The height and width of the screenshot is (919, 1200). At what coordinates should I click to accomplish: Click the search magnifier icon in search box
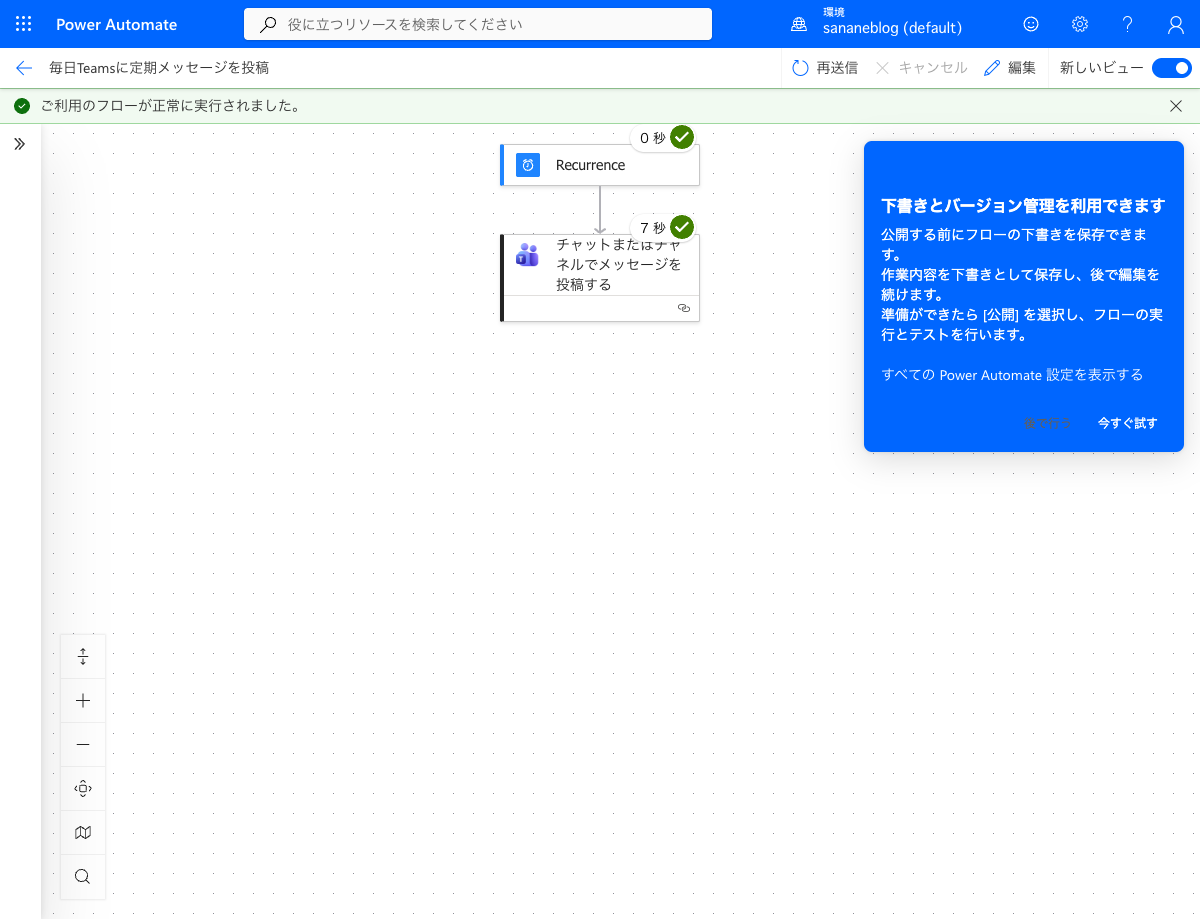click(268, 24)
